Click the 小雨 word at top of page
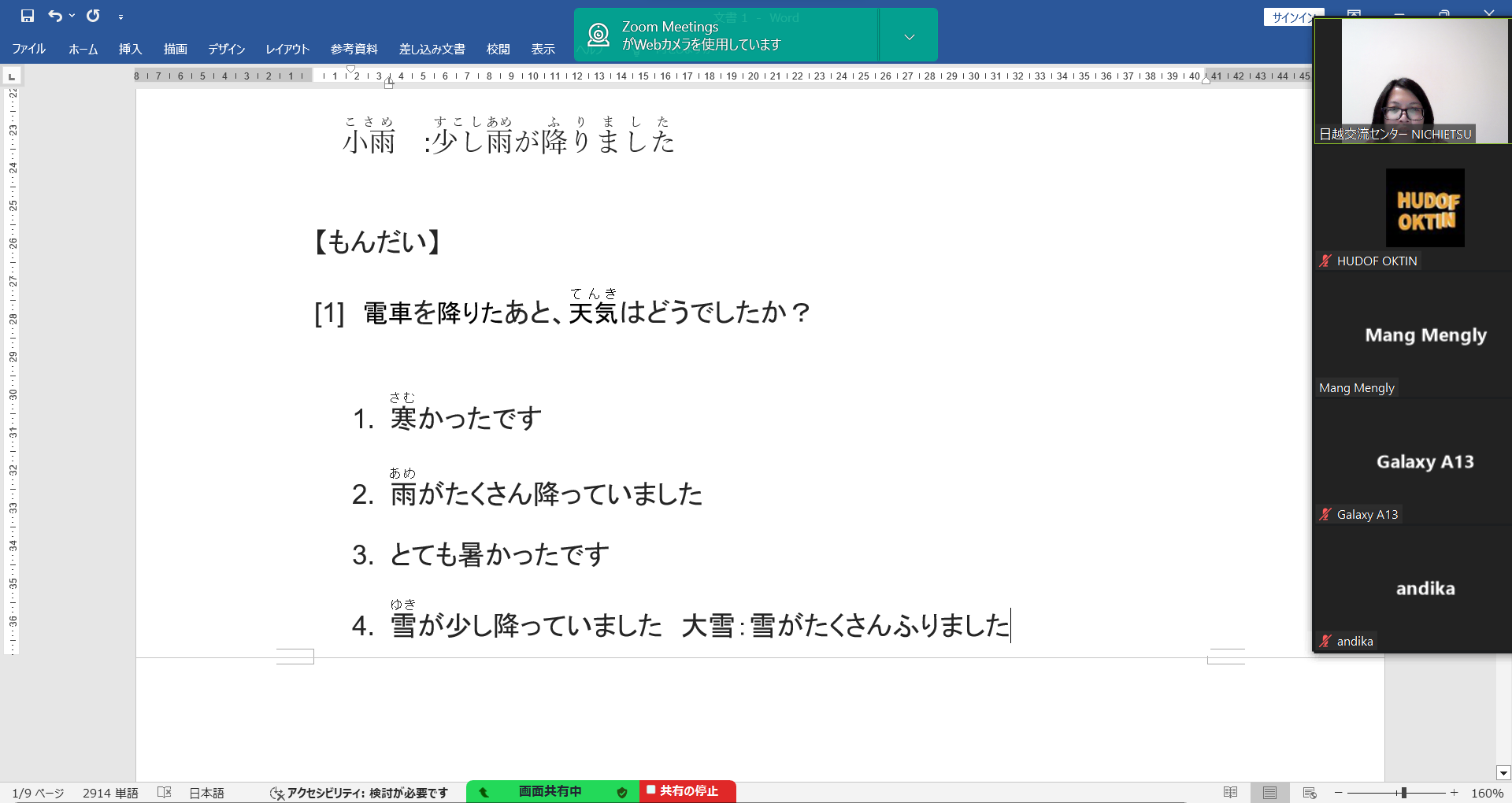The image size is (1512, 803). click(369, 142)
